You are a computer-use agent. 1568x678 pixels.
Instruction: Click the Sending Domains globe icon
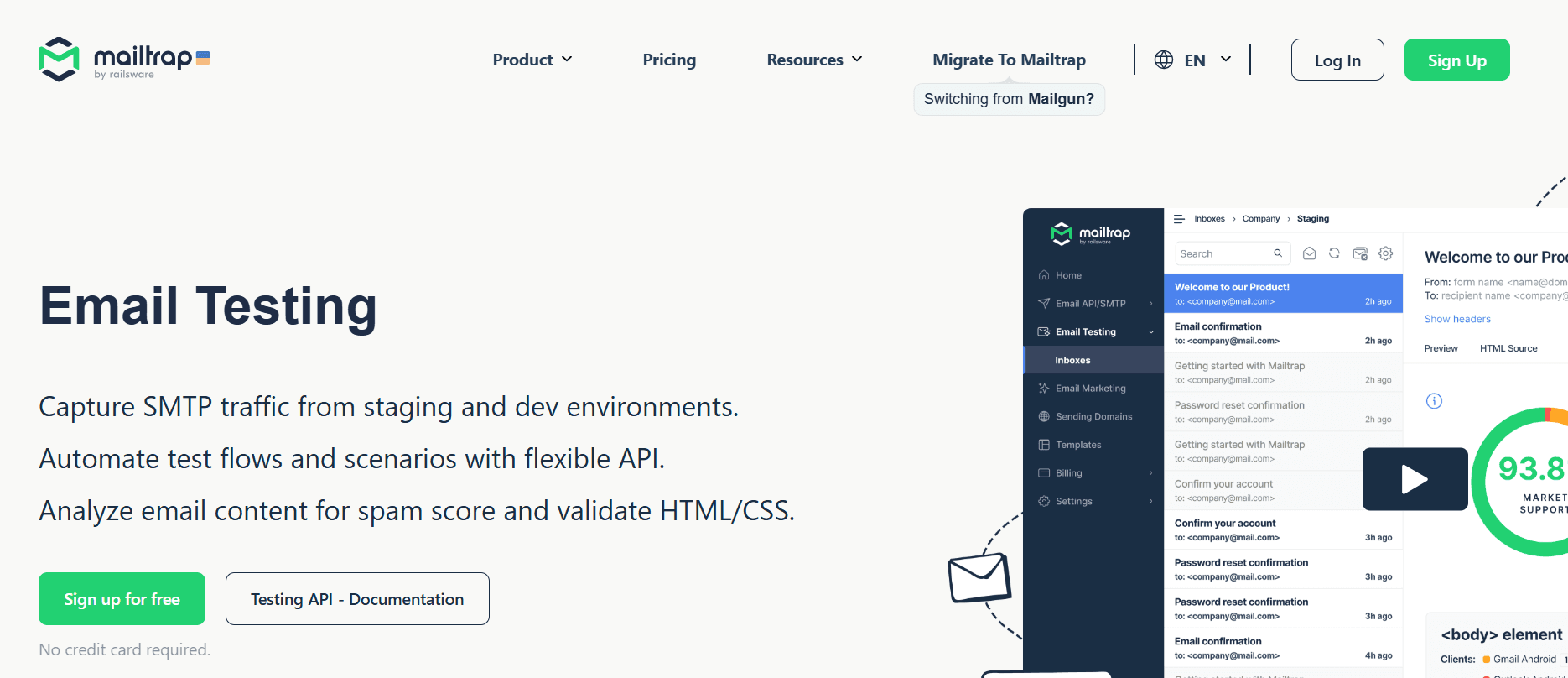(1044, 416)
